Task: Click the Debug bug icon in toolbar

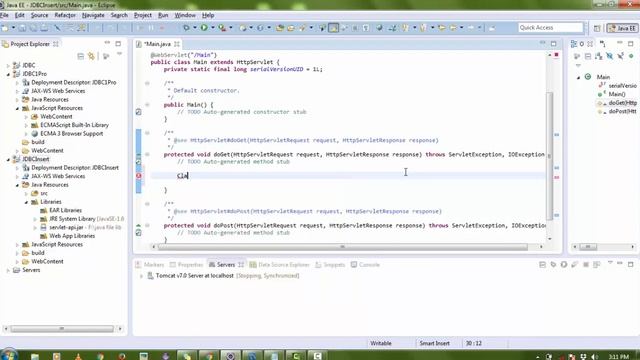Action: point(186,28)
